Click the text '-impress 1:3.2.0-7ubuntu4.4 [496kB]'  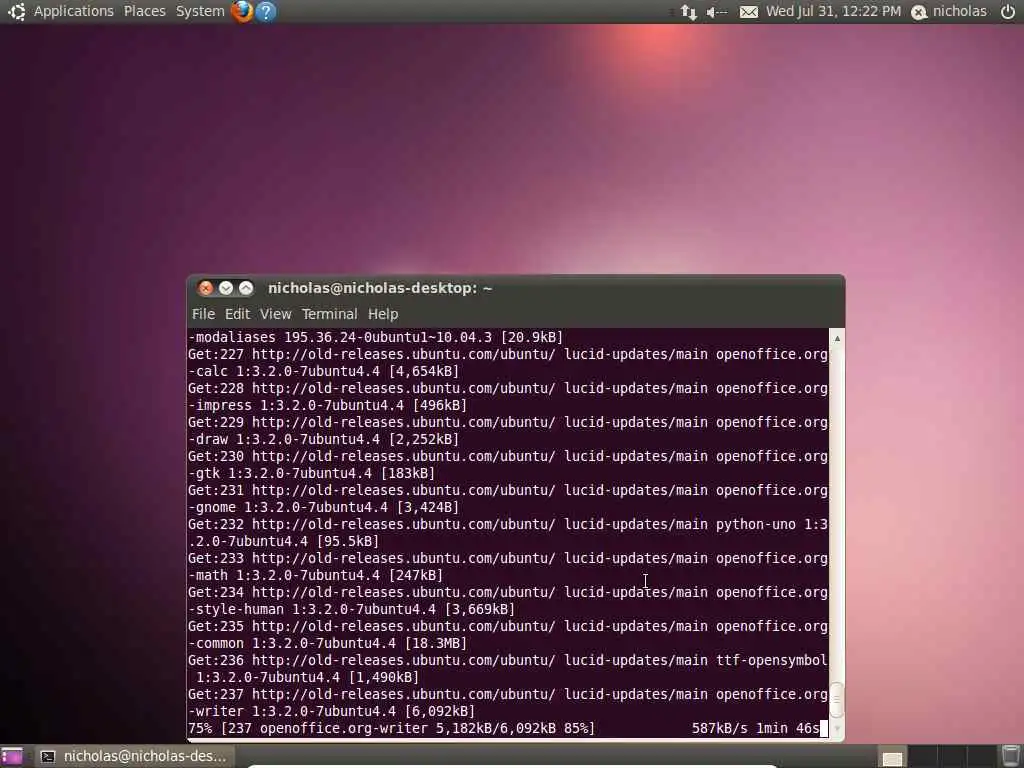pos(327,405)
